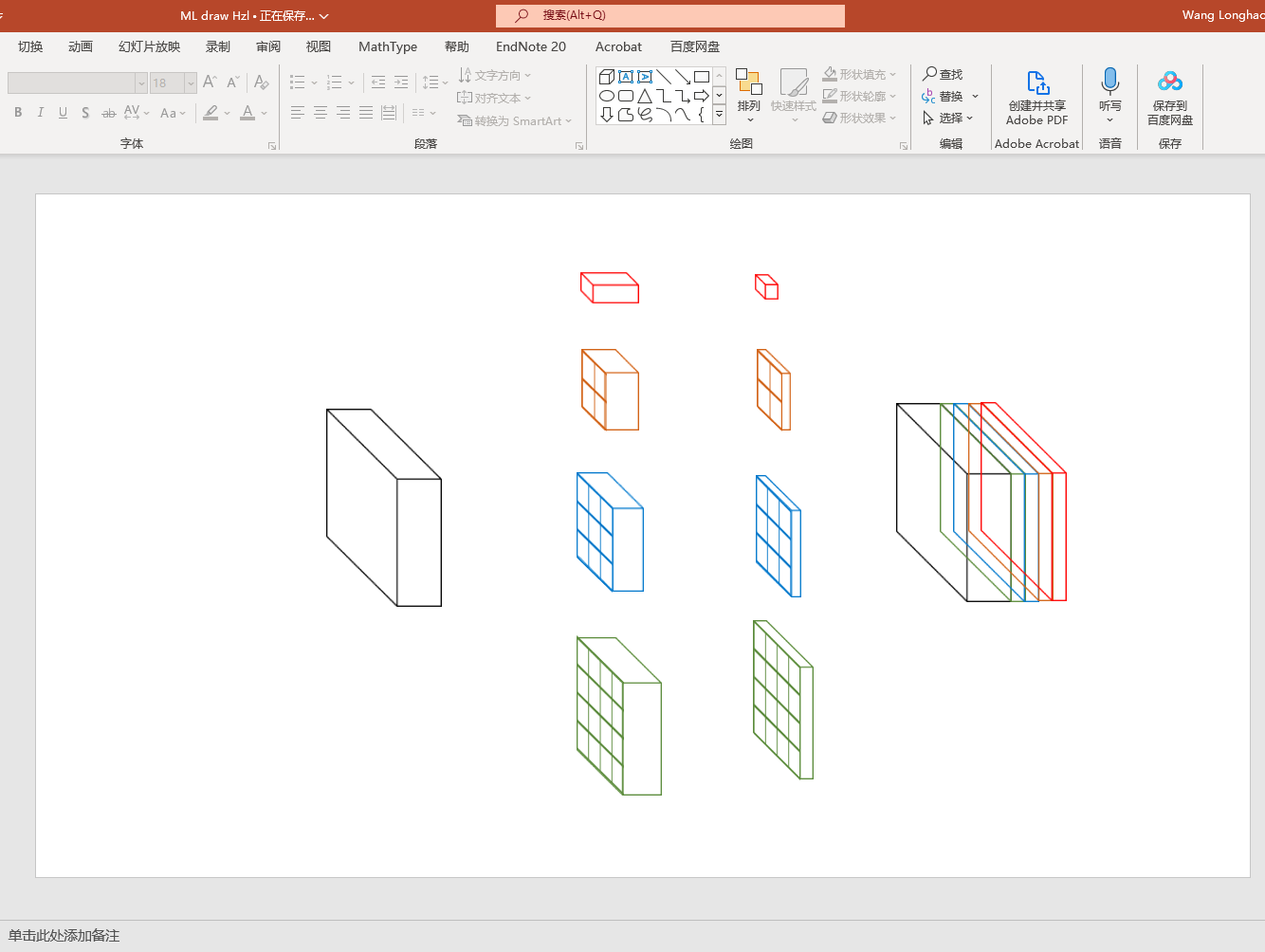Select the Arc shape
This screenshot has width=1265, height=952.
coord(664,115)
